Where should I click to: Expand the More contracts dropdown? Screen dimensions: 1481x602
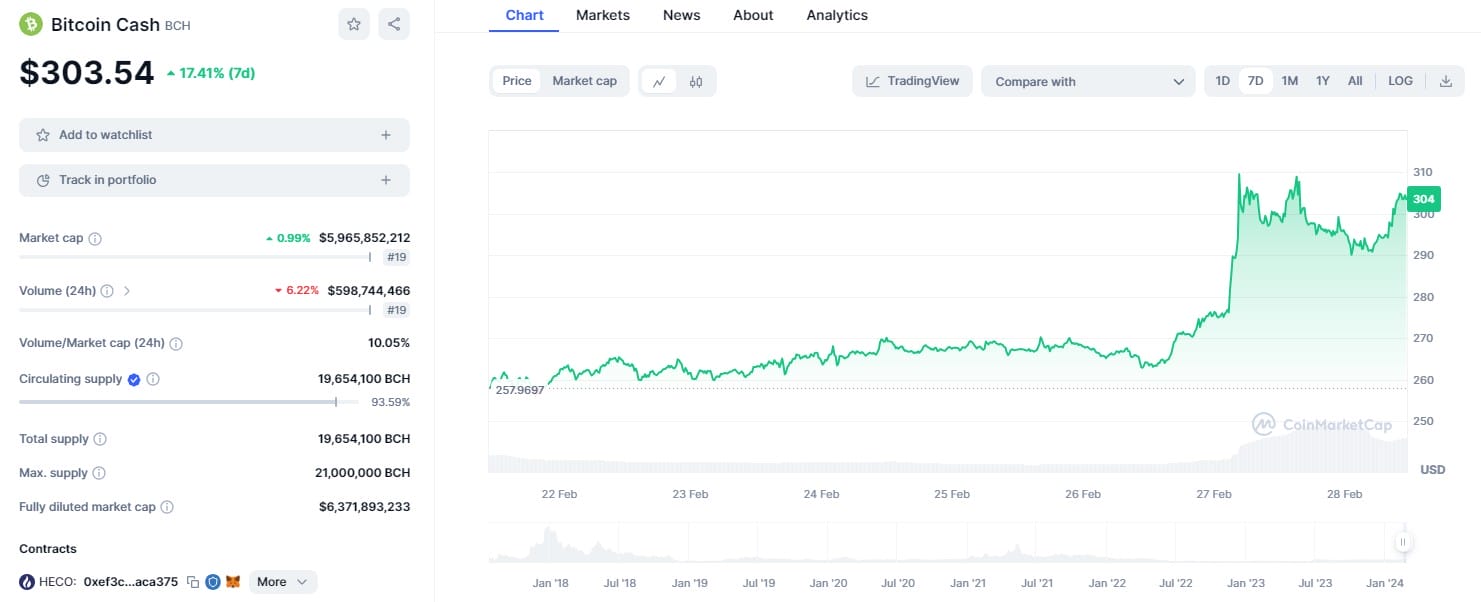(283, 582)
